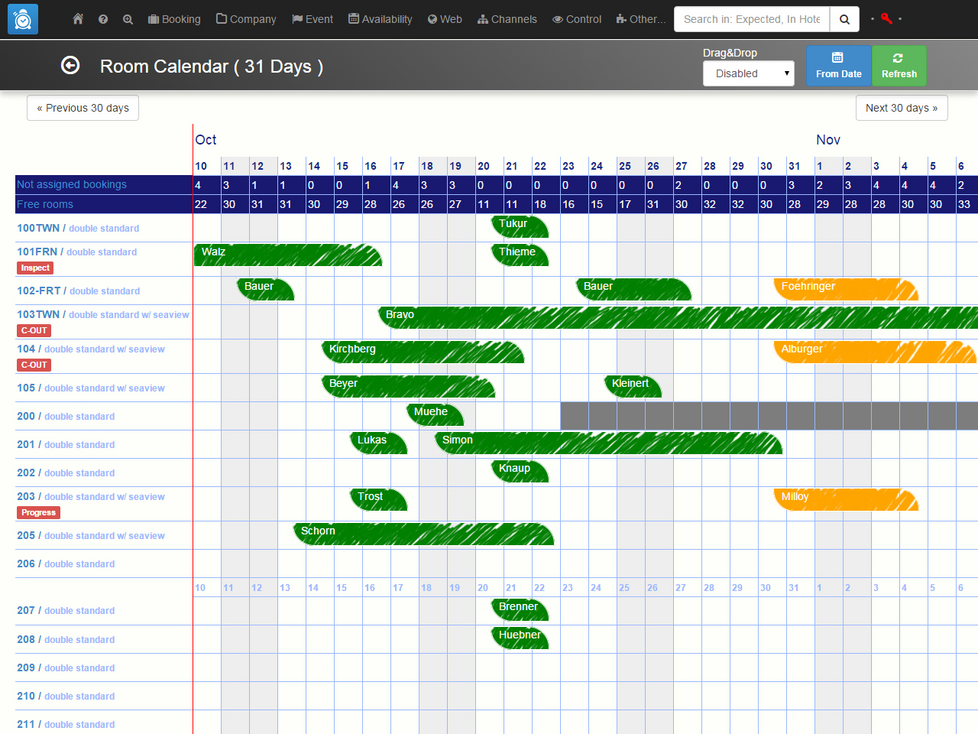This screenshot has height=734, width=978.
Task: Expand the Other... menu
Action: [641, 19]
